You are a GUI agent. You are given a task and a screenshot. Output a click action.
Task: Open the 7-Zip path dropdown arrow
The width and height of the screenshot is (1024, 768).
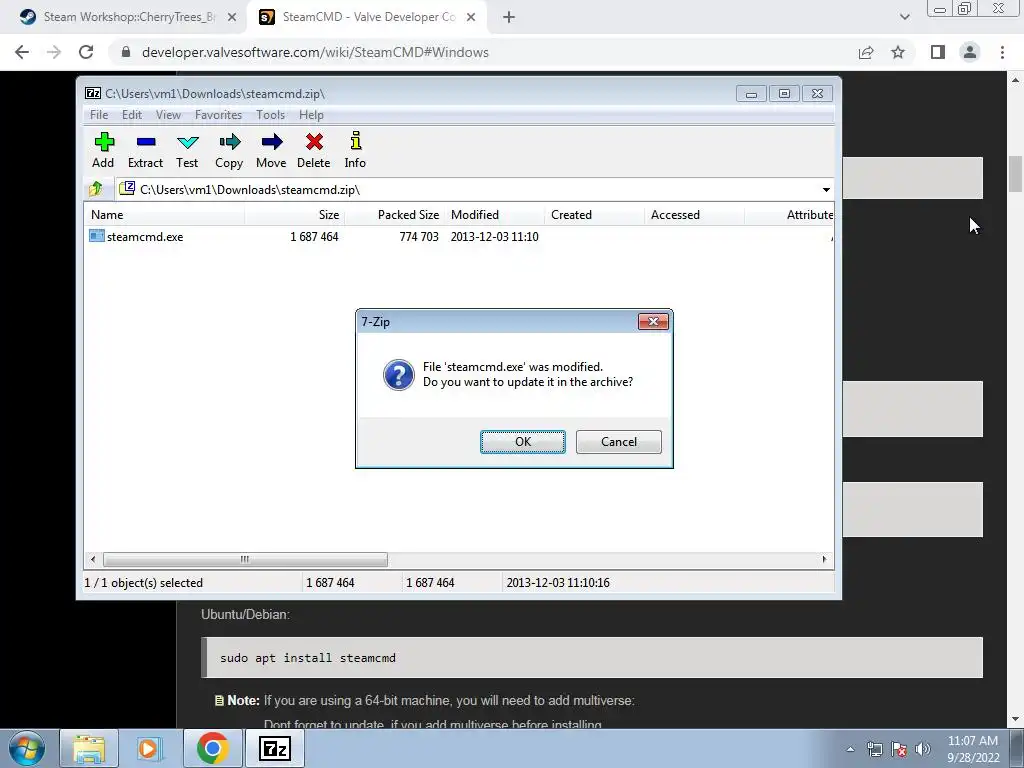pyautogui.click(x=826, y=190)
